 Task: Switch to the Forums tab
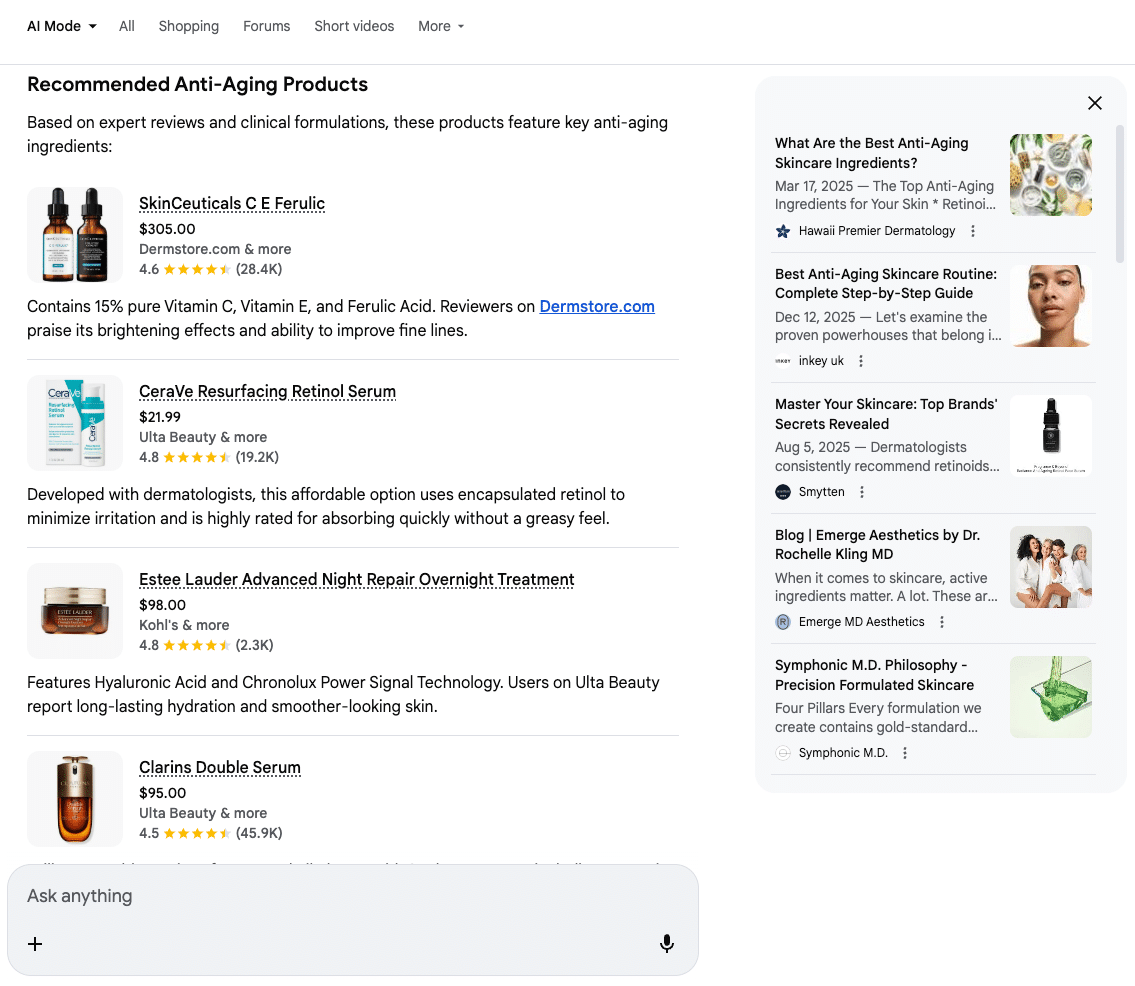[x=266, y=26]
